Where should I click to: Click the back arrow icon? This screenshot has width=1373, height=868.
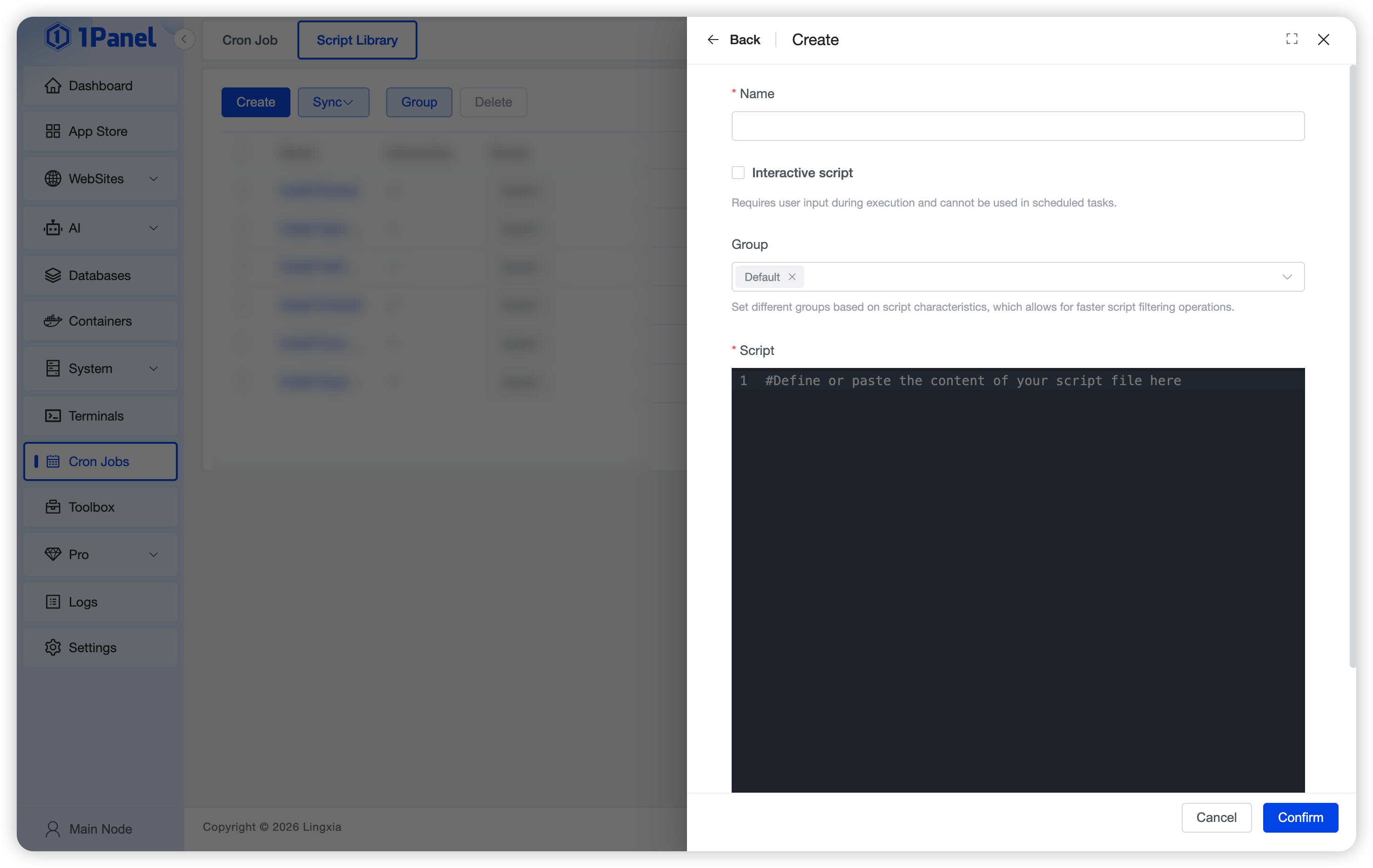point(713,40)
